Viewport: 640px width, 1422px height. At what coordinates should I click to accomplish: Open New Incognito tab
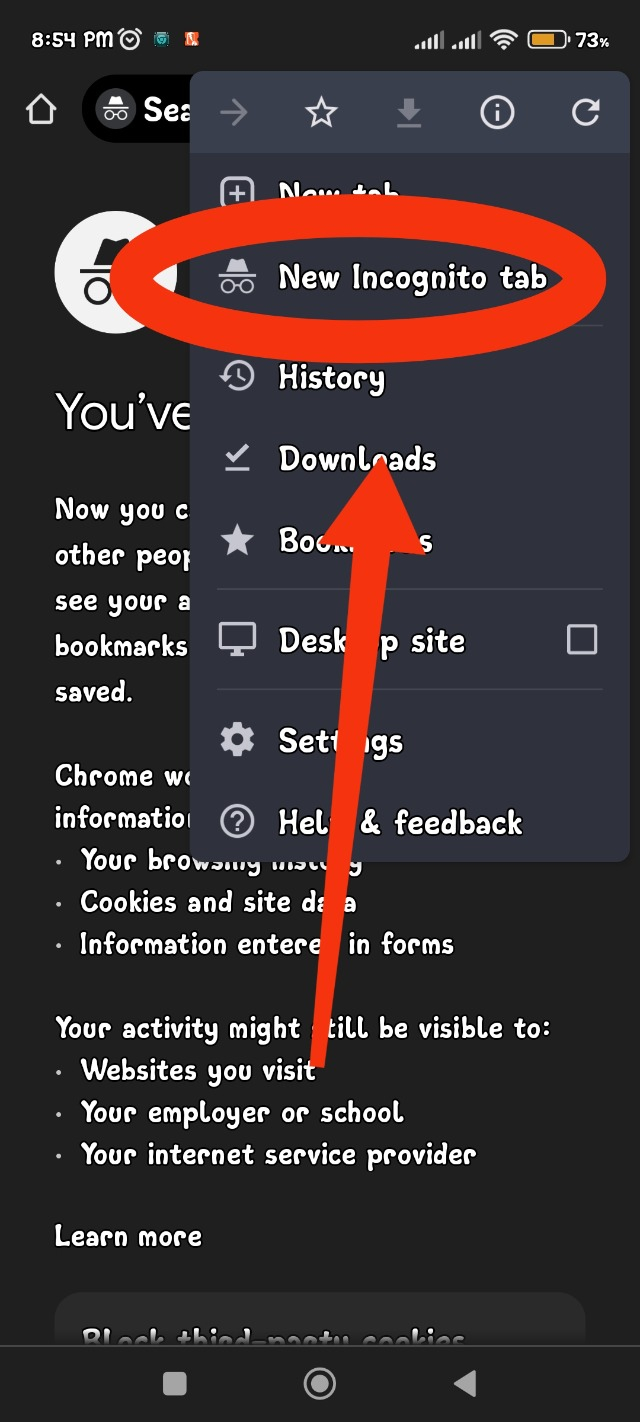410,277
